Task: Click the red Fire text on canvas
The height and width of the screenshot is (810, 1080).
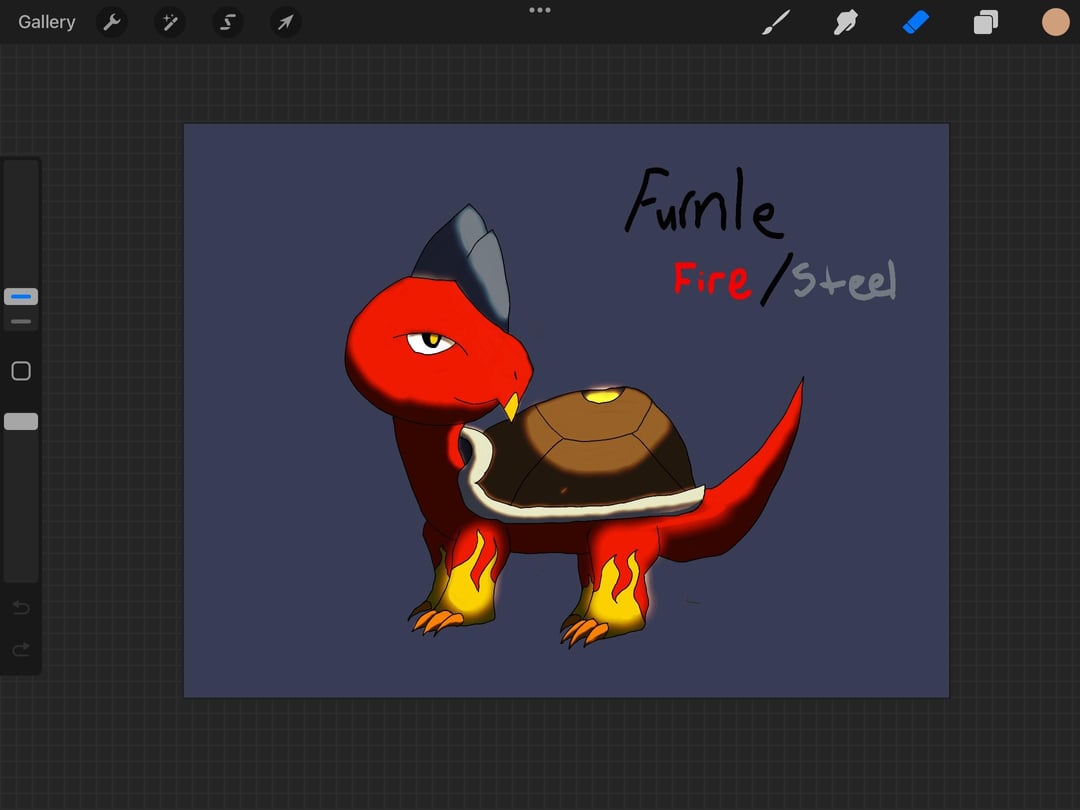Action: [712, 280]
